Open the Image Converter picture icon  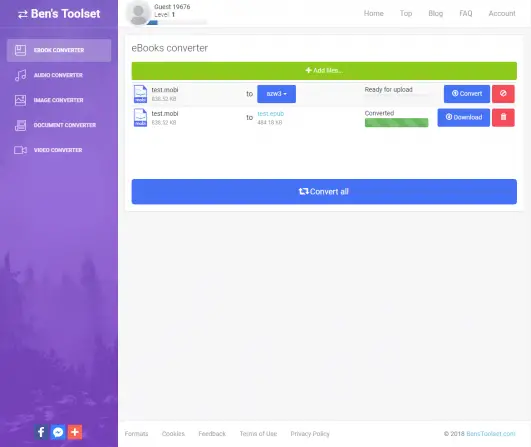(20, 100)
